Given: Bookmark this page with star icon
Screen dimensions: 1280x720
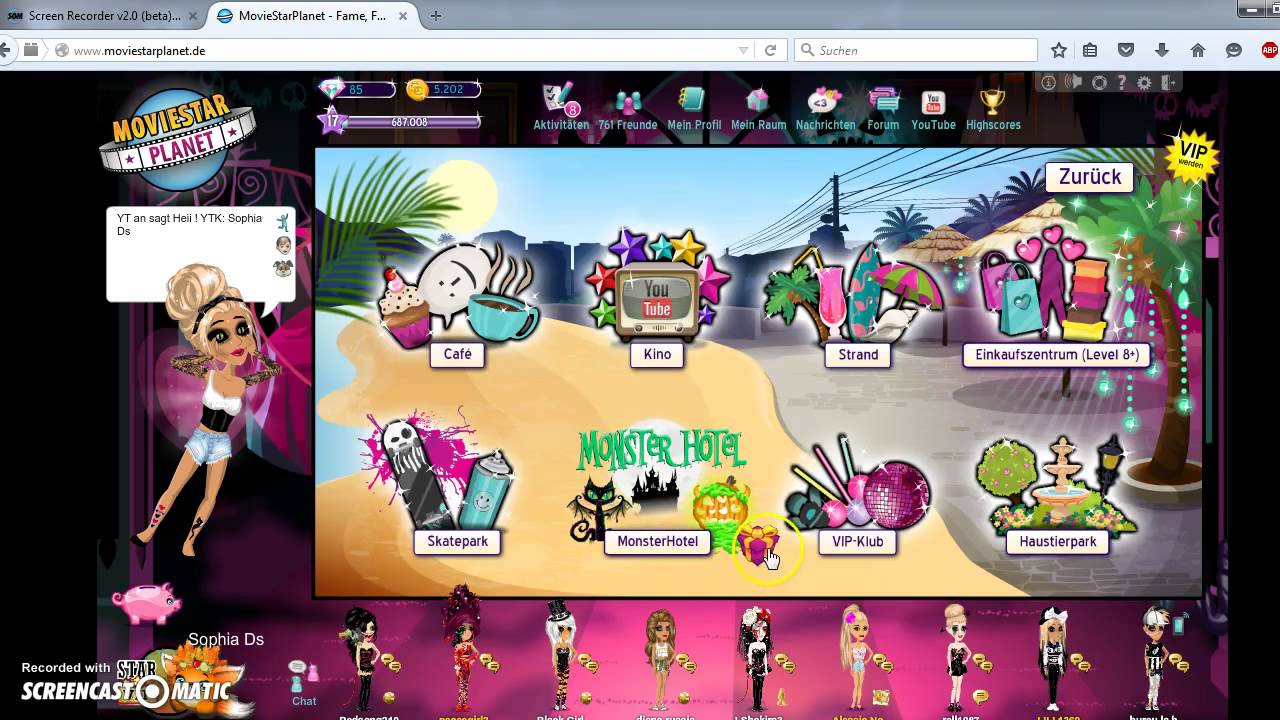Looking at the screenshot, I should coord(1059,50).
